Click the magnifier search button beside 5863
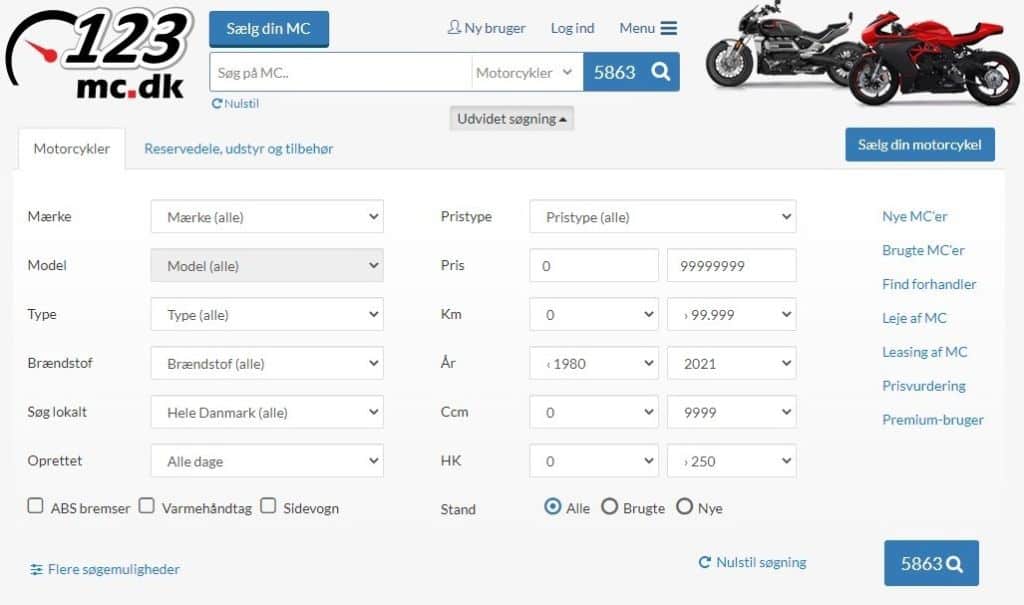1024x605 pixels. 661,71
